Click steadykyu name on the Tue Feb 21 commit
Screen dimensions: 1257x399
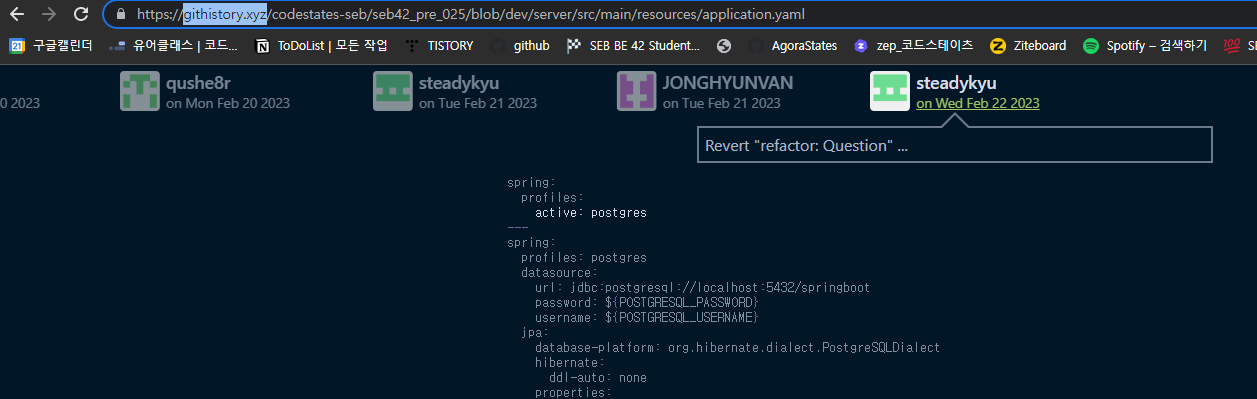pyautogui.click(x=459, y=83)
